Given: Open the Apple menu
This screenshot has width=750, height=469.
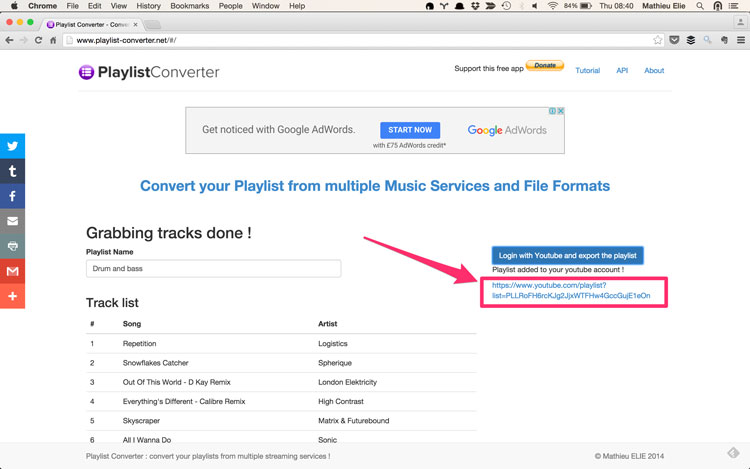Looking at the screenshot, I should tap(14, 6).
